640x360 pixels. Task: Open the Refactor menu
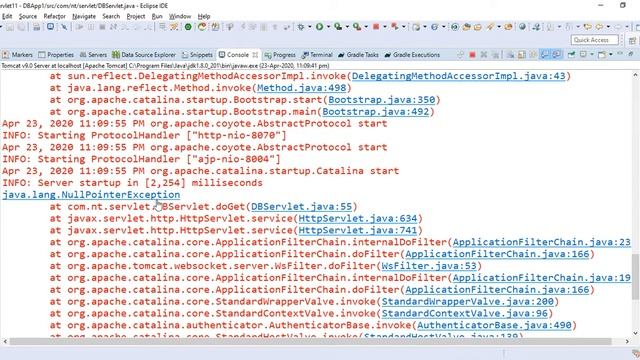(55, 16)
